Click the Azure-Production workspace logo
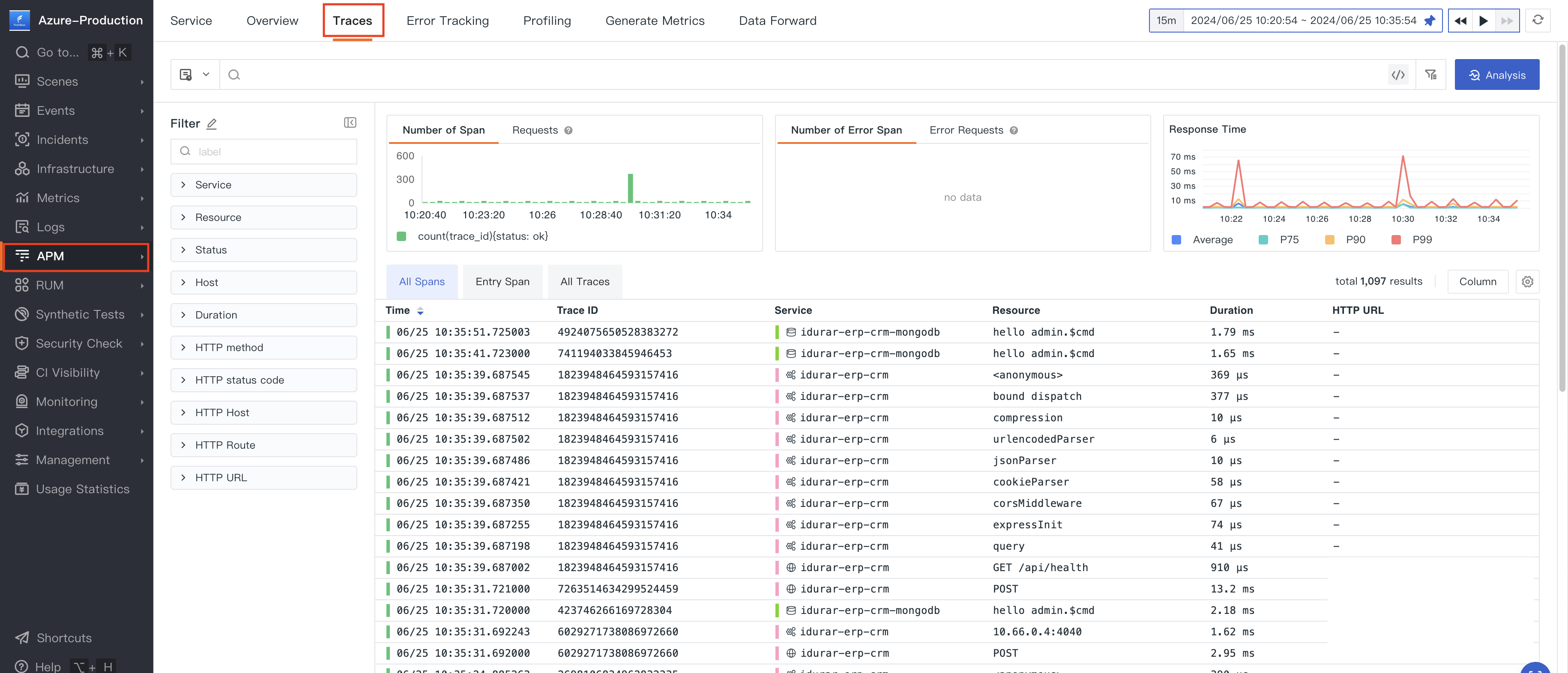This screenshot has width=1568, height=673. point(19,20)
